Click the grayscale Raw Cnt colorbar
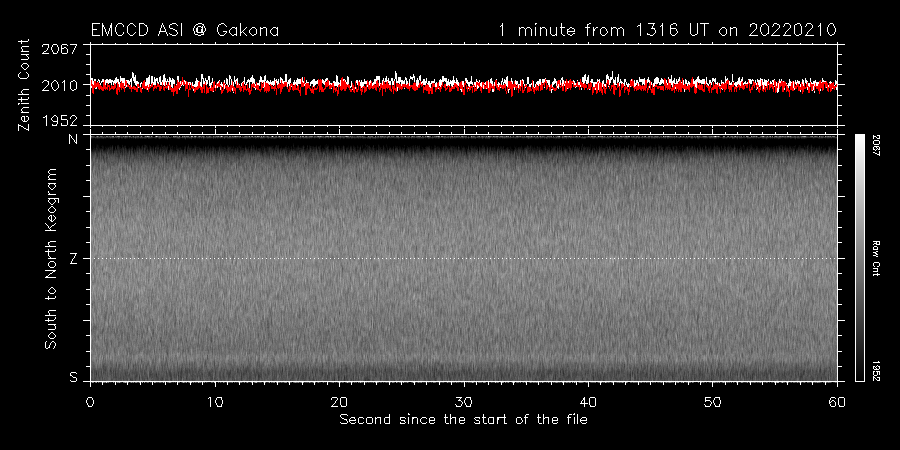Screen dimensions: 900x450 click(859, 258)
